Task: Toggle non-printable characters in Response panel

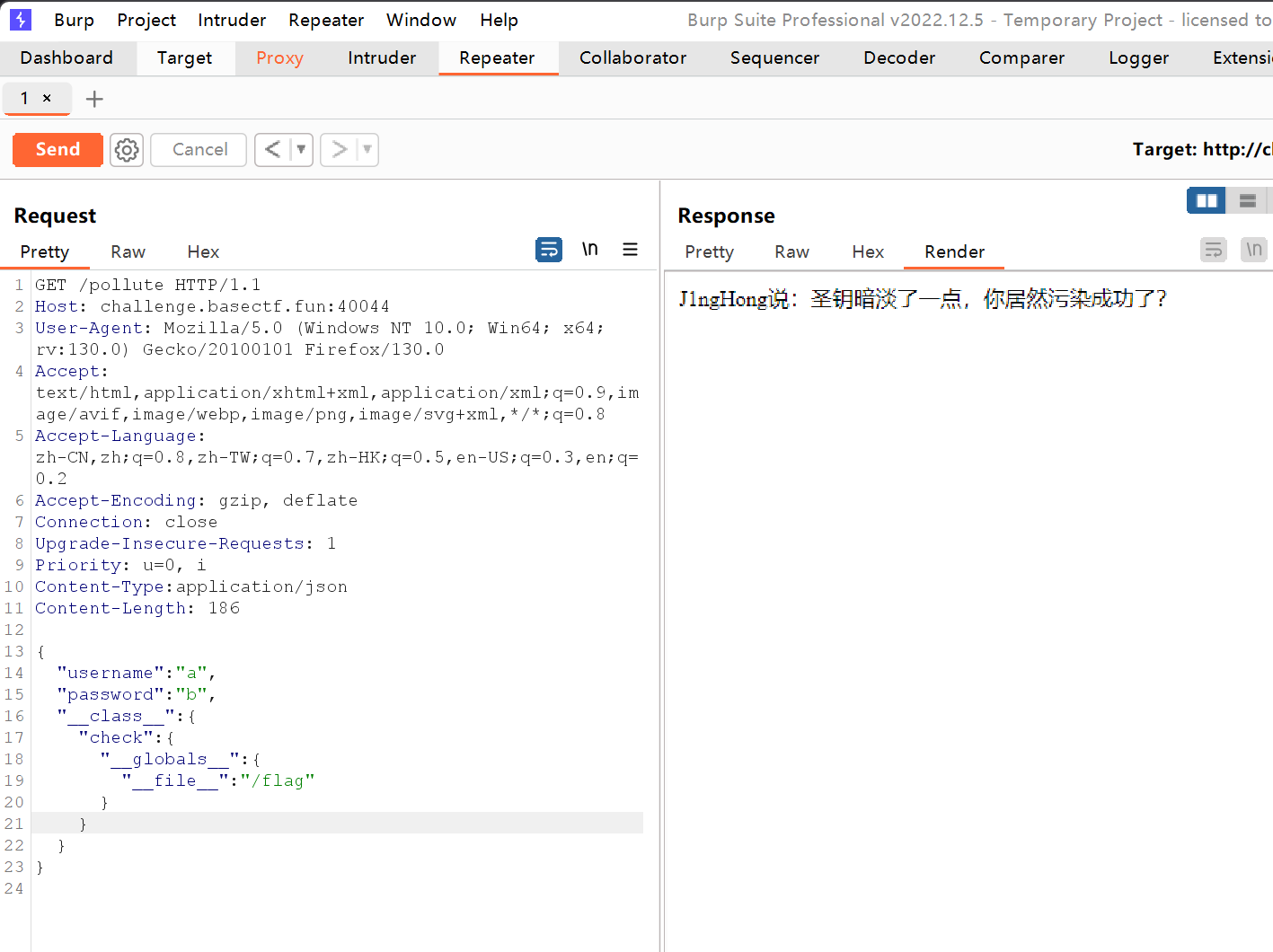Action: [x=1254, y=250]
